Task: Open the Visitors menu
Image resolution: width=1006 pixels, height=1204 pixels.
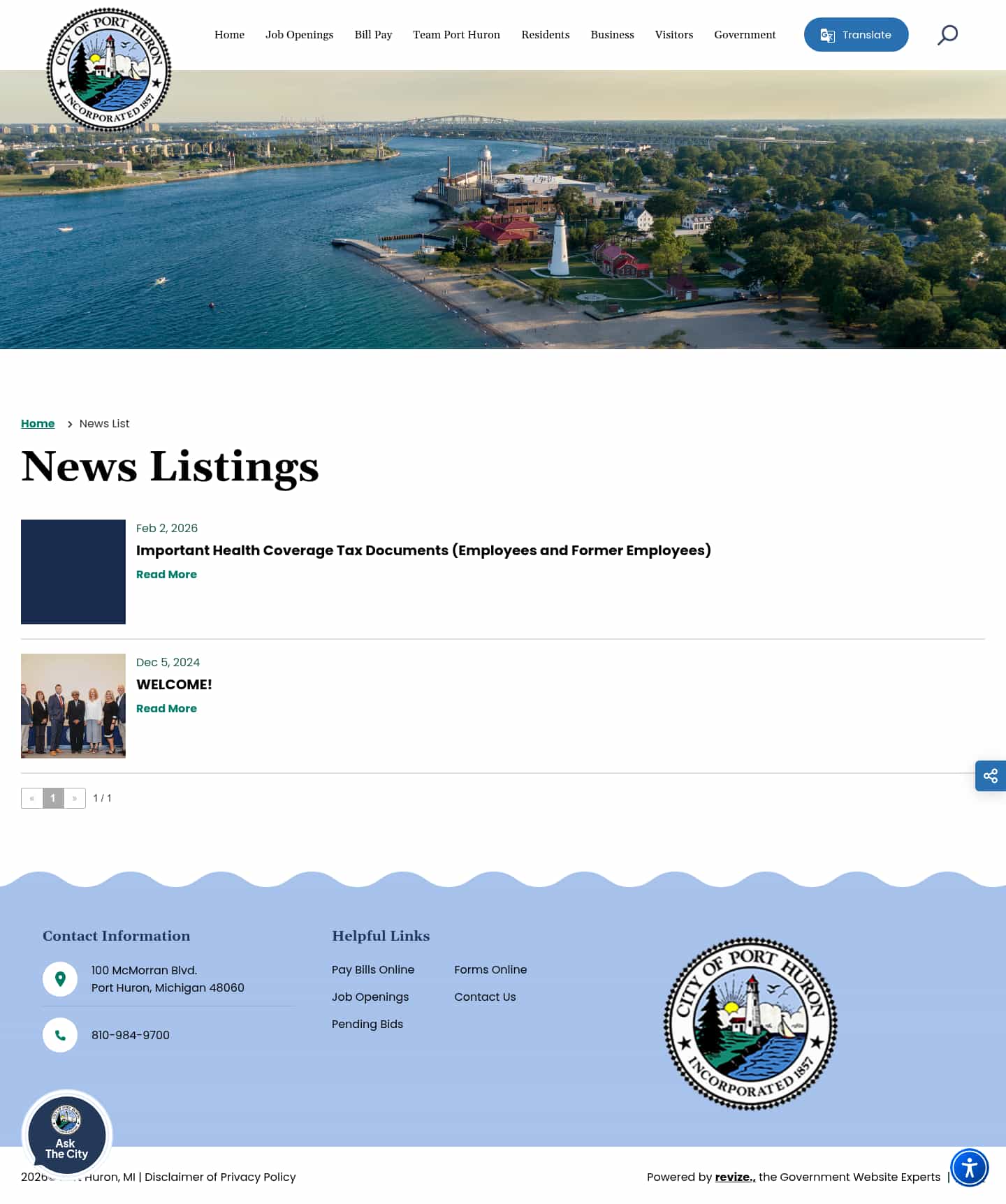Action: tap(673, 35)
